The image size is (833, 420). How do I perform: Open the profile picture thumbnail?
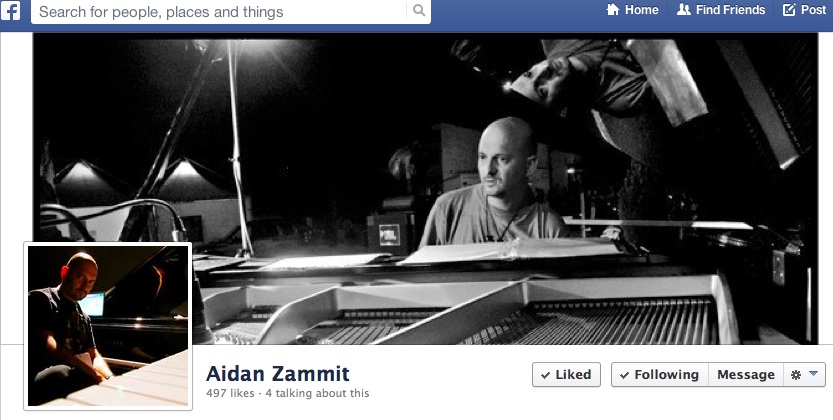point(108,326)
